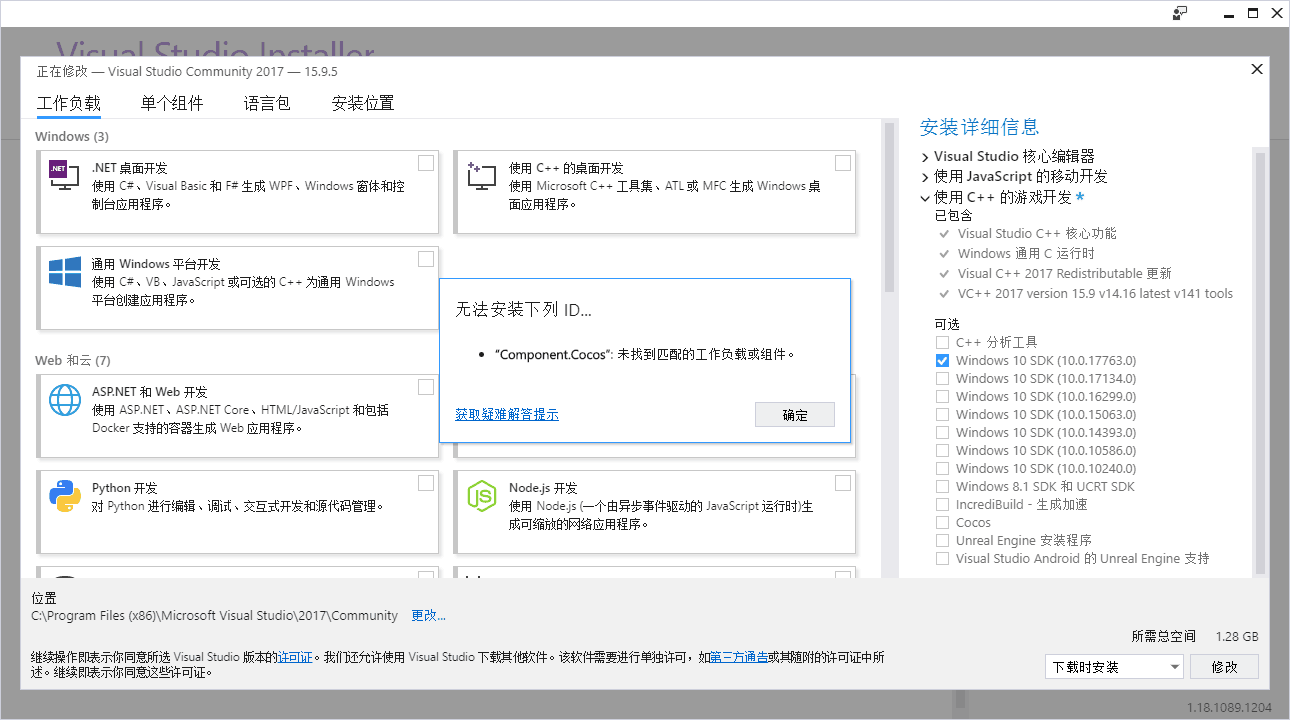Click the Web 和云 (7) section heading
The image size is (1290, 720).
(72, 360)
